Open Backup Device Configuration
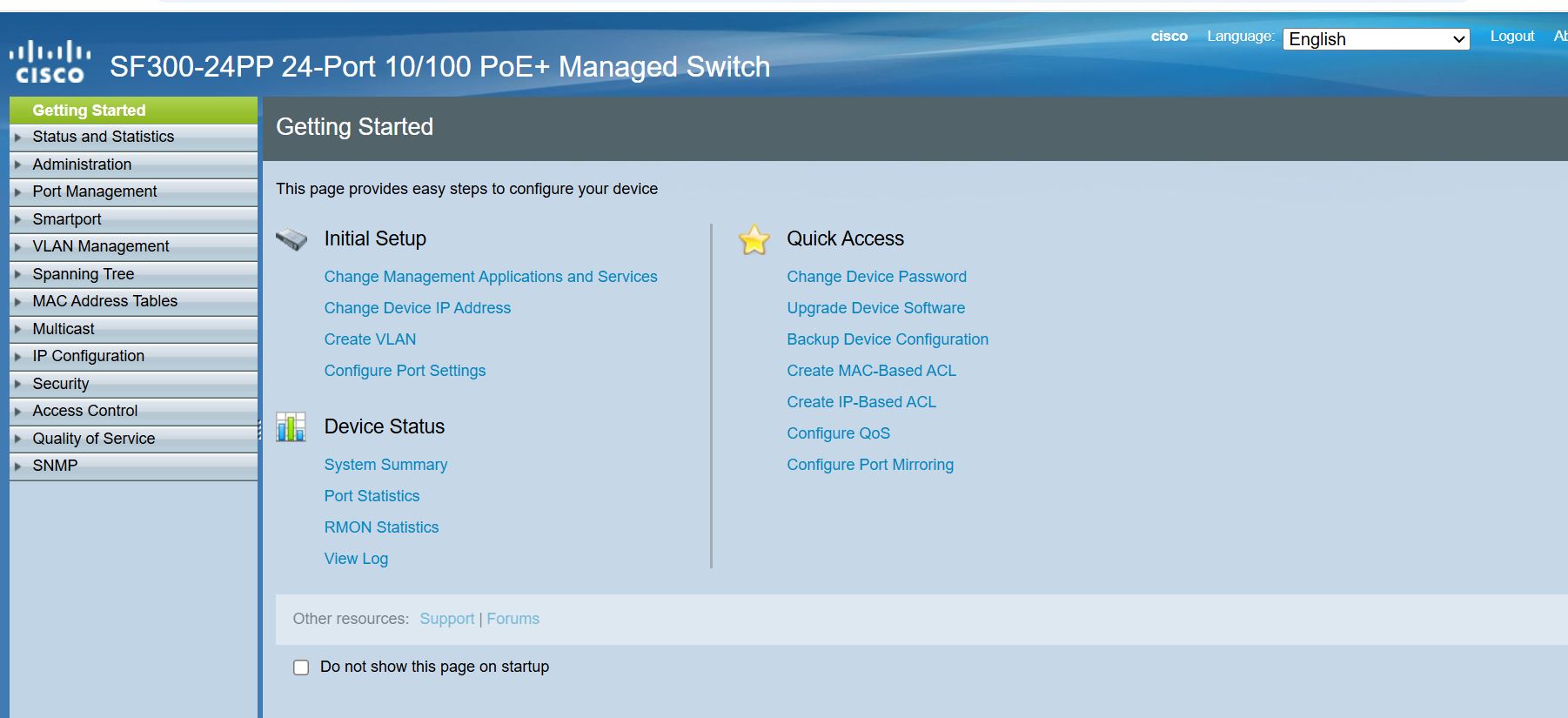1568x718 pixels. pyautogui.click(x=888, y=339)
